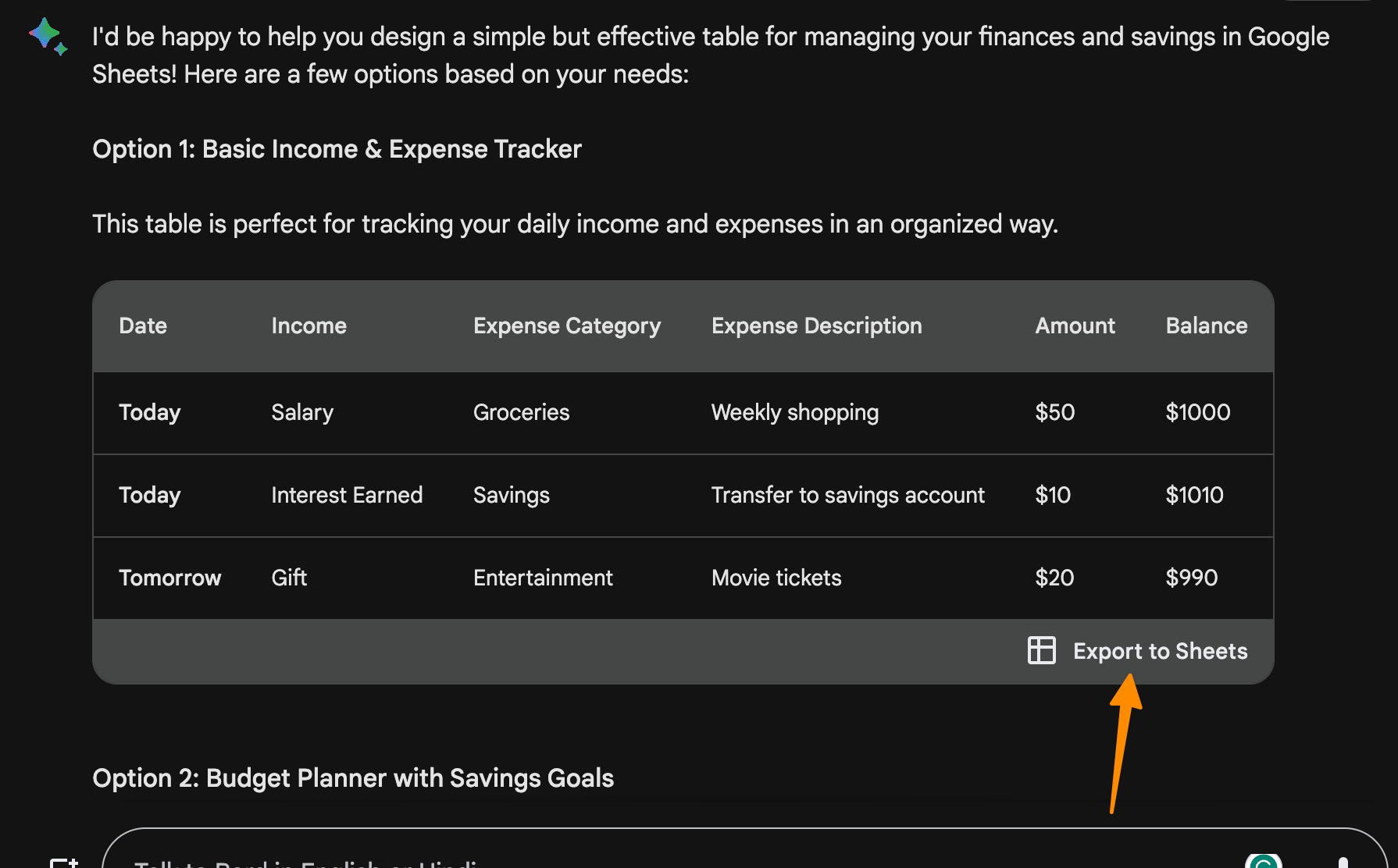The height and width of the screenshot is (868, 1398).
Task: Click the microphone icon in prompt box
Action: point(1343,862)
